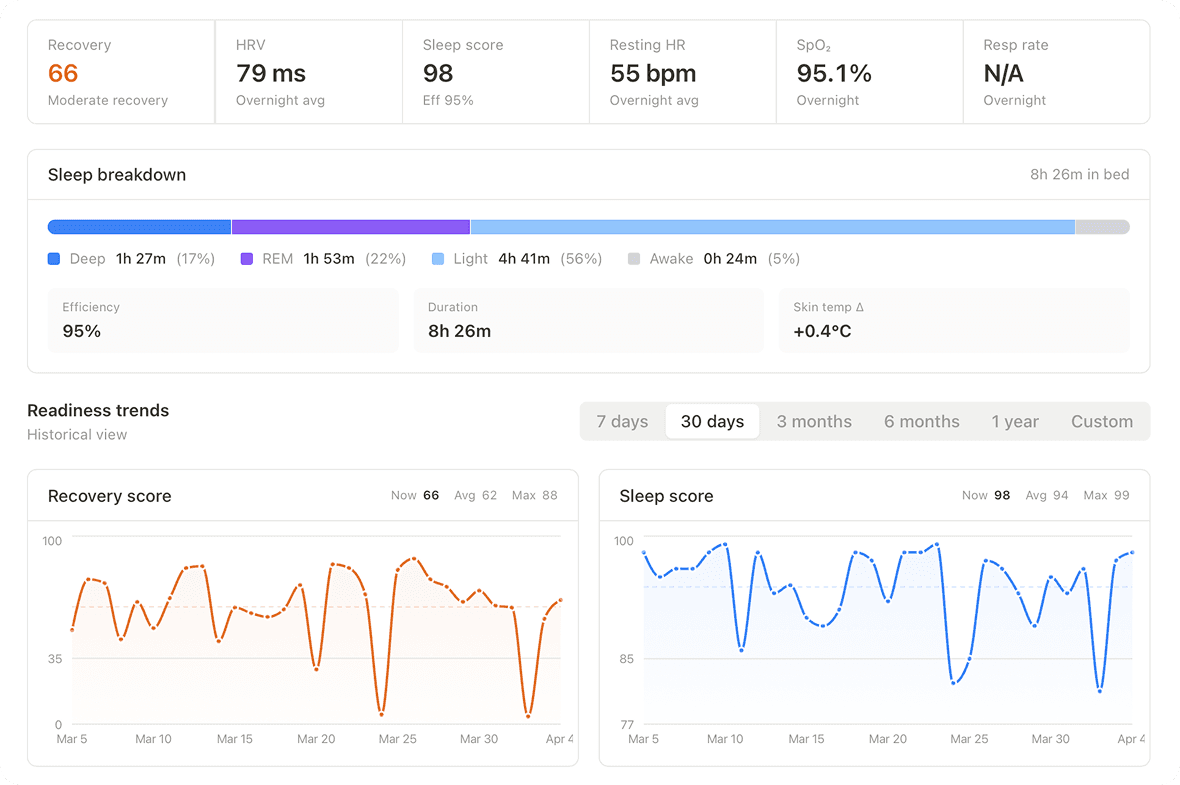Screen dimensions: 1180x785
Task: Click the REM segment of sleep bar
Action: (x=351, y=227)
